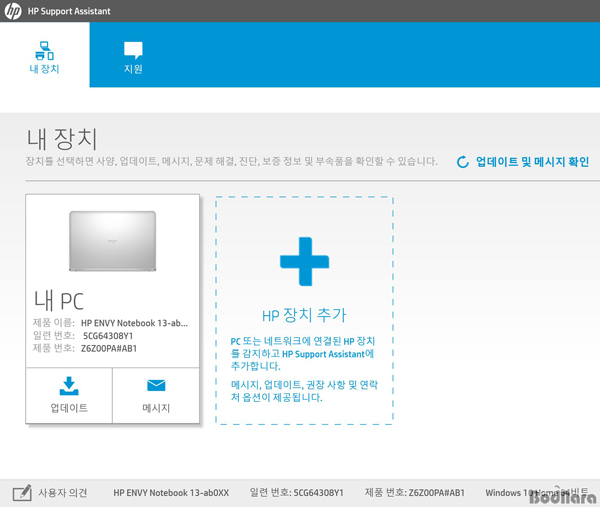Open the 메시지 button on 내 PC card

click(156, 396)
